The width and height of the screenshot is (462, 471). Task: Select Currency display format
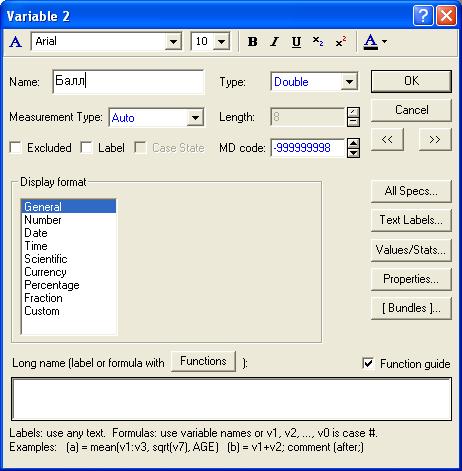[x=69, y=272]
